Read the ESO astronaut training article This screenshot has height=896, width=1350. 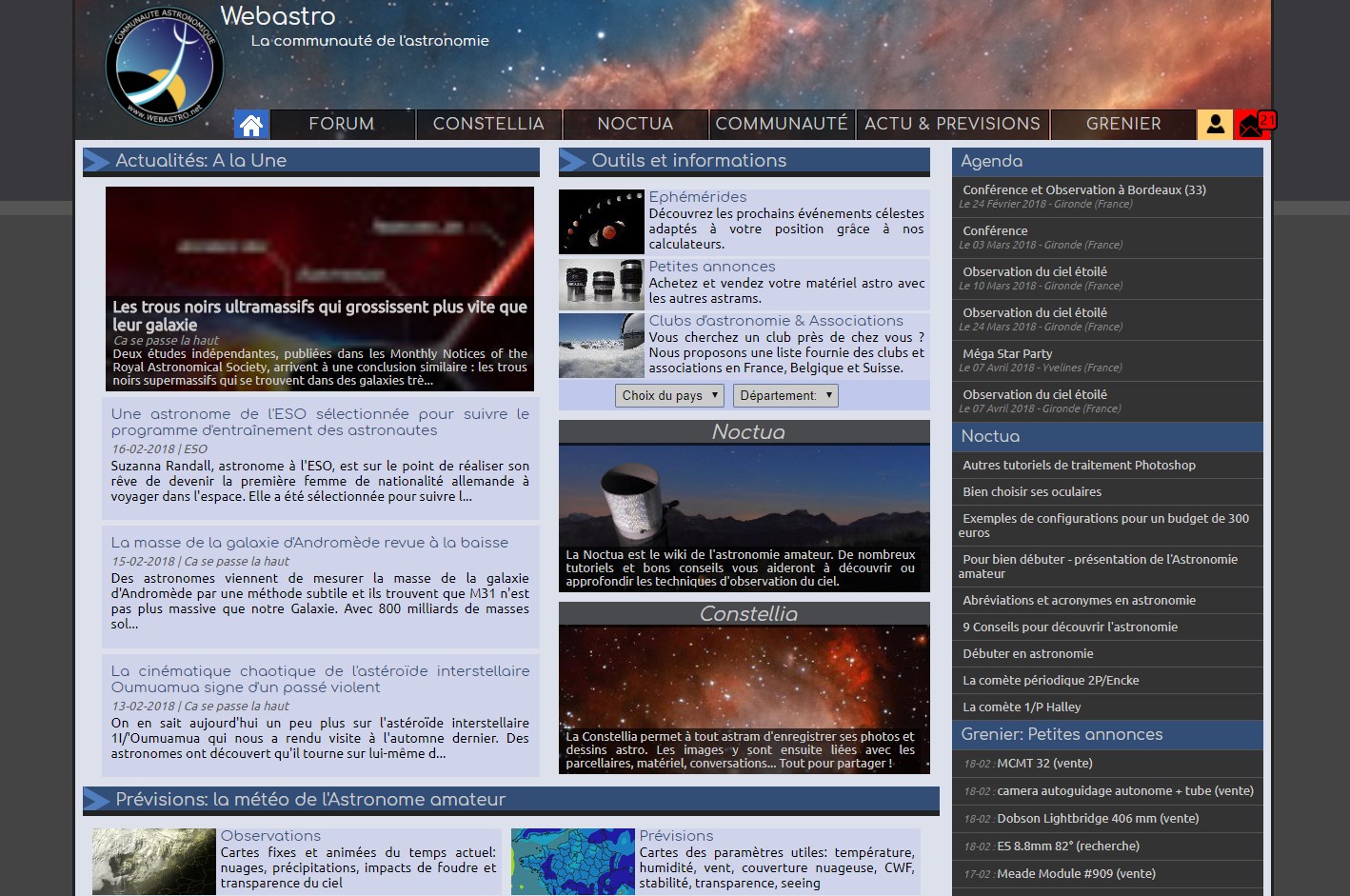point(320,422)
